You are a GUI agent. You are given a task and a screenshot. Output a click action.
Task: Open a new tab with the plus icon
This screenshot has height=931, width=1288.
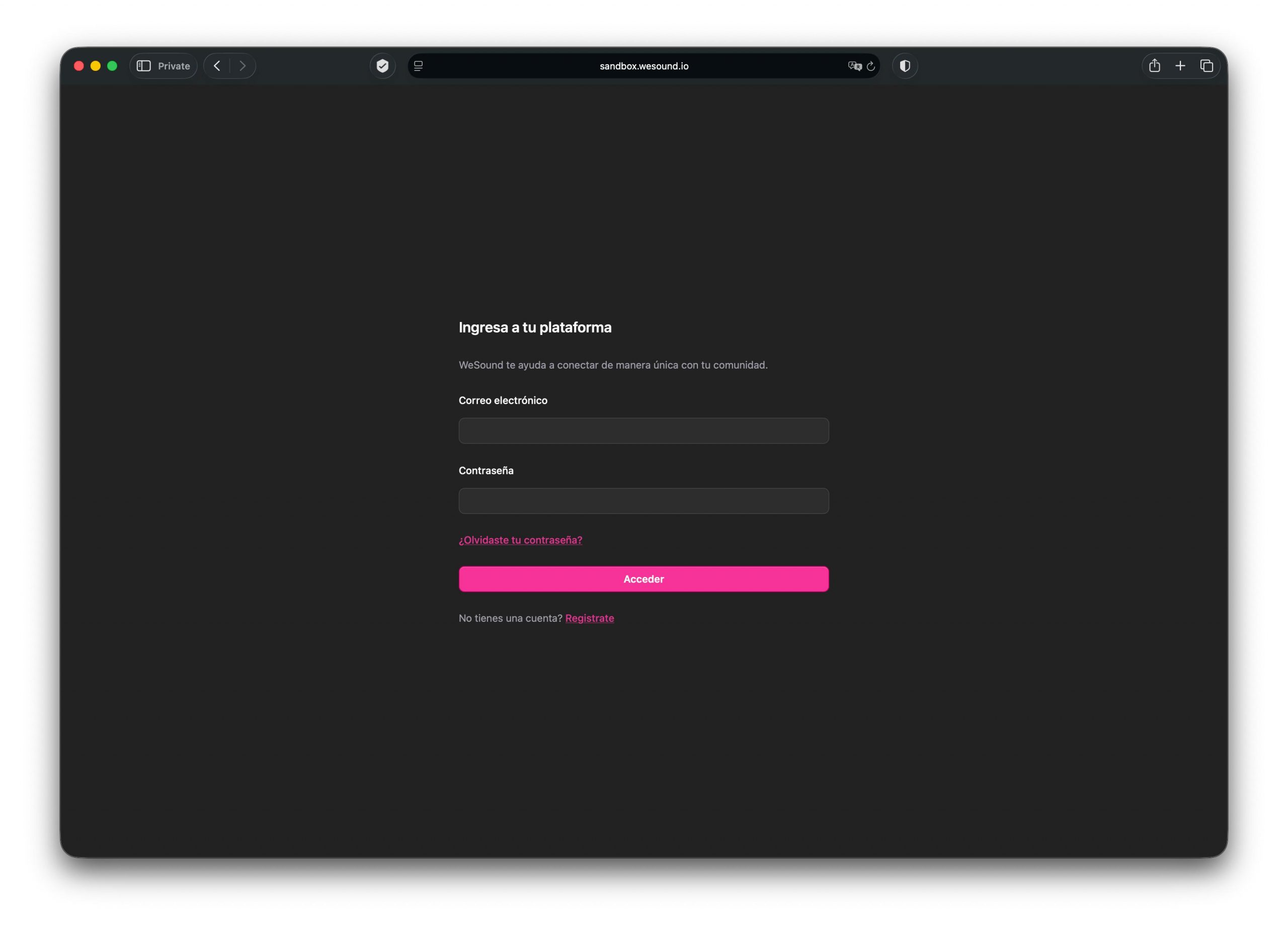point(1180,65)
